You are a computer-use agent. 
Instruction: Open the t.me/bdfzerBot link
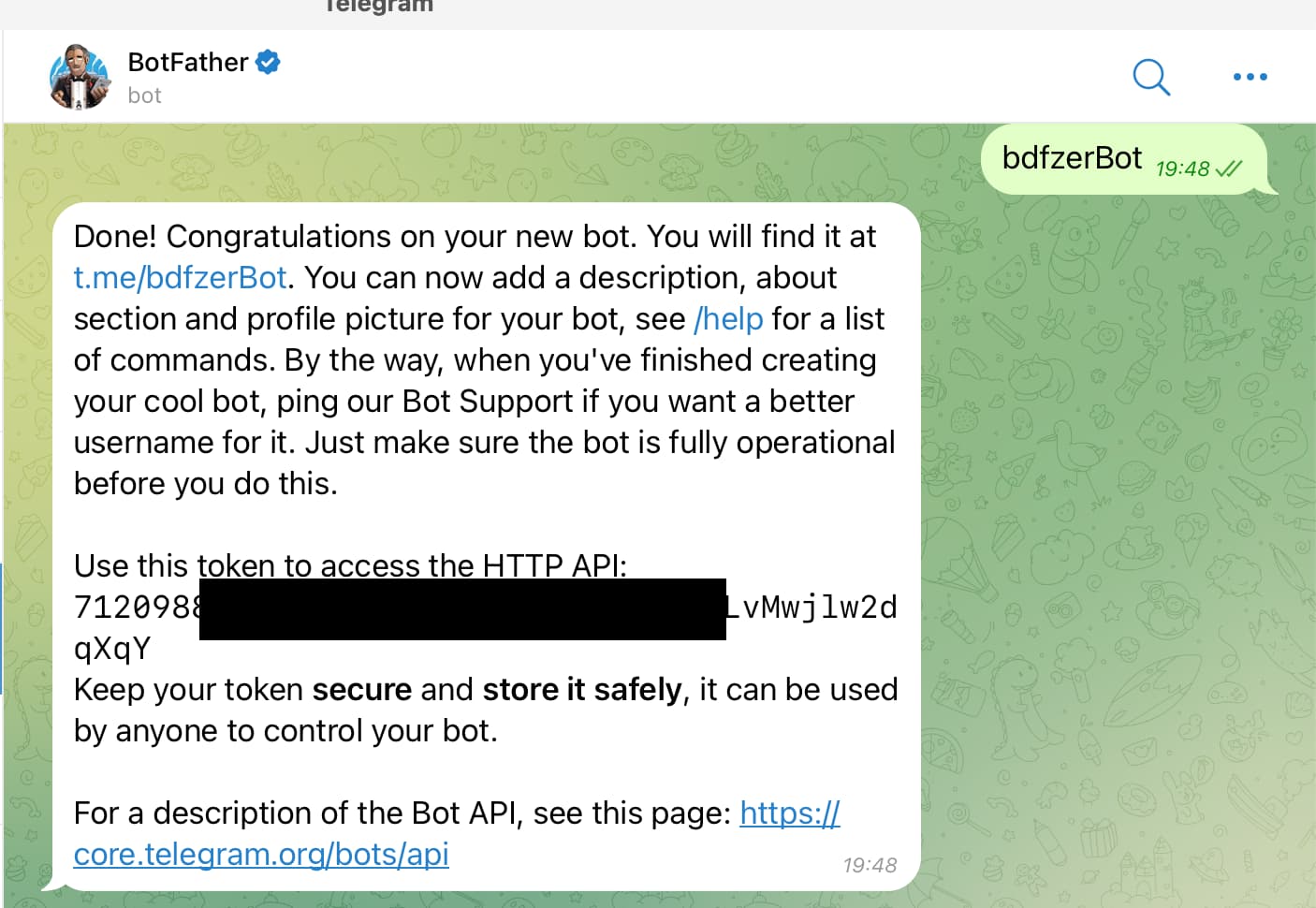click(x=180, y=278)
